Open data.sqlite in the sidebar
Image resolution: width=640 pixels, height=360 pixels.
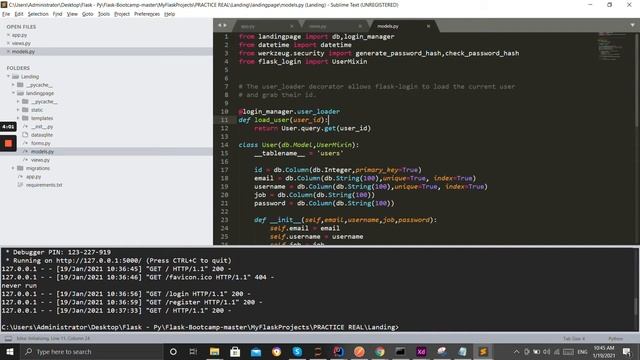pos(42,135)
